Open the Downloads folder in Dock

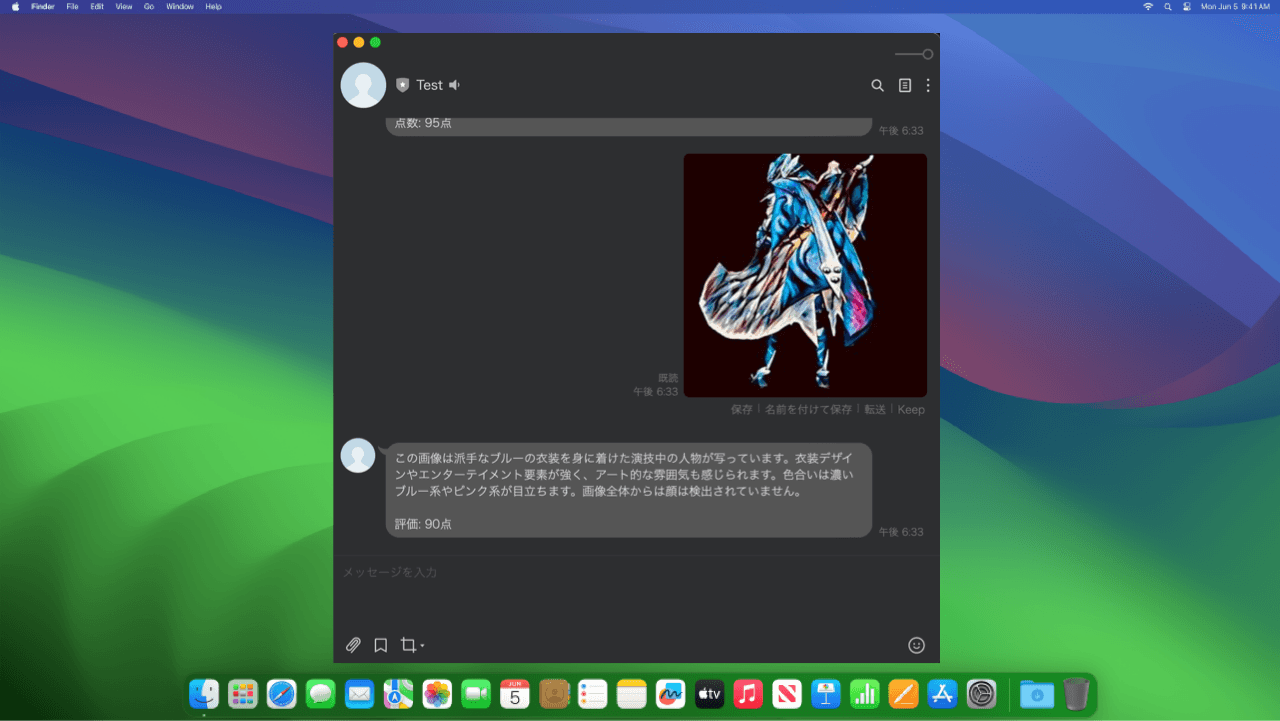click(x=1037, y=693)
